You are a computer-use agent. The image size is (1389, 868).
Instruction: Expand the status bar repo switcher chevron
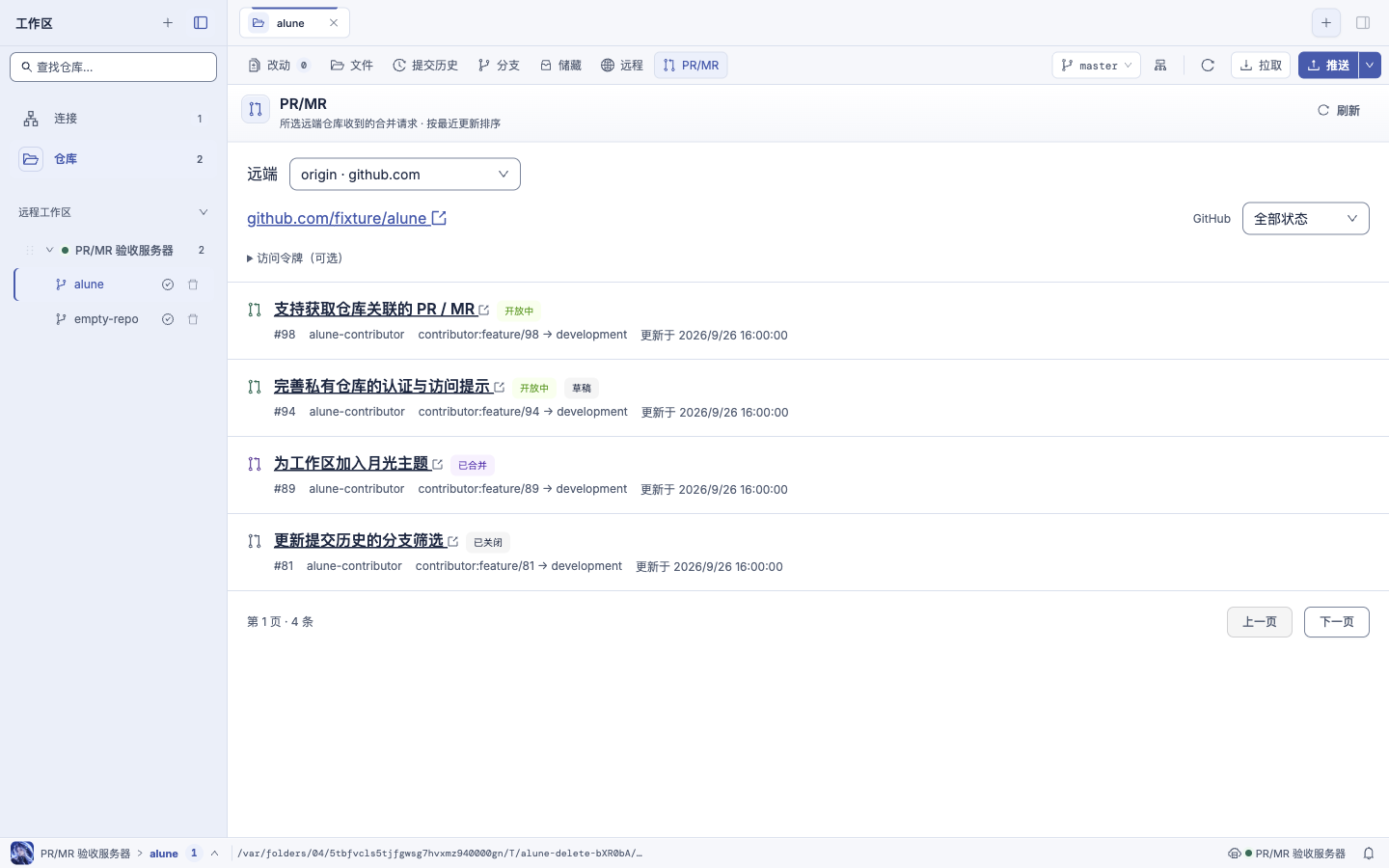[214, 854]
